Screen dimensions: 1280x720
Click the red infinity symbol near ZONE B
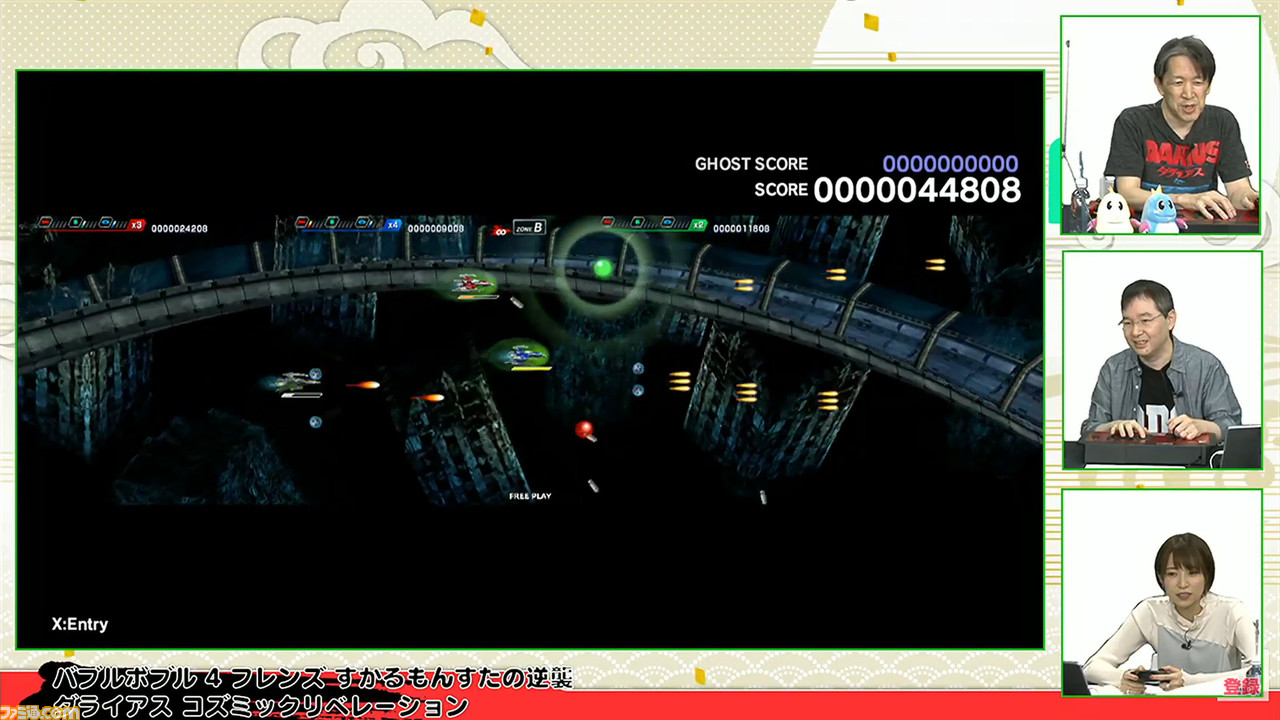point(499,229)
